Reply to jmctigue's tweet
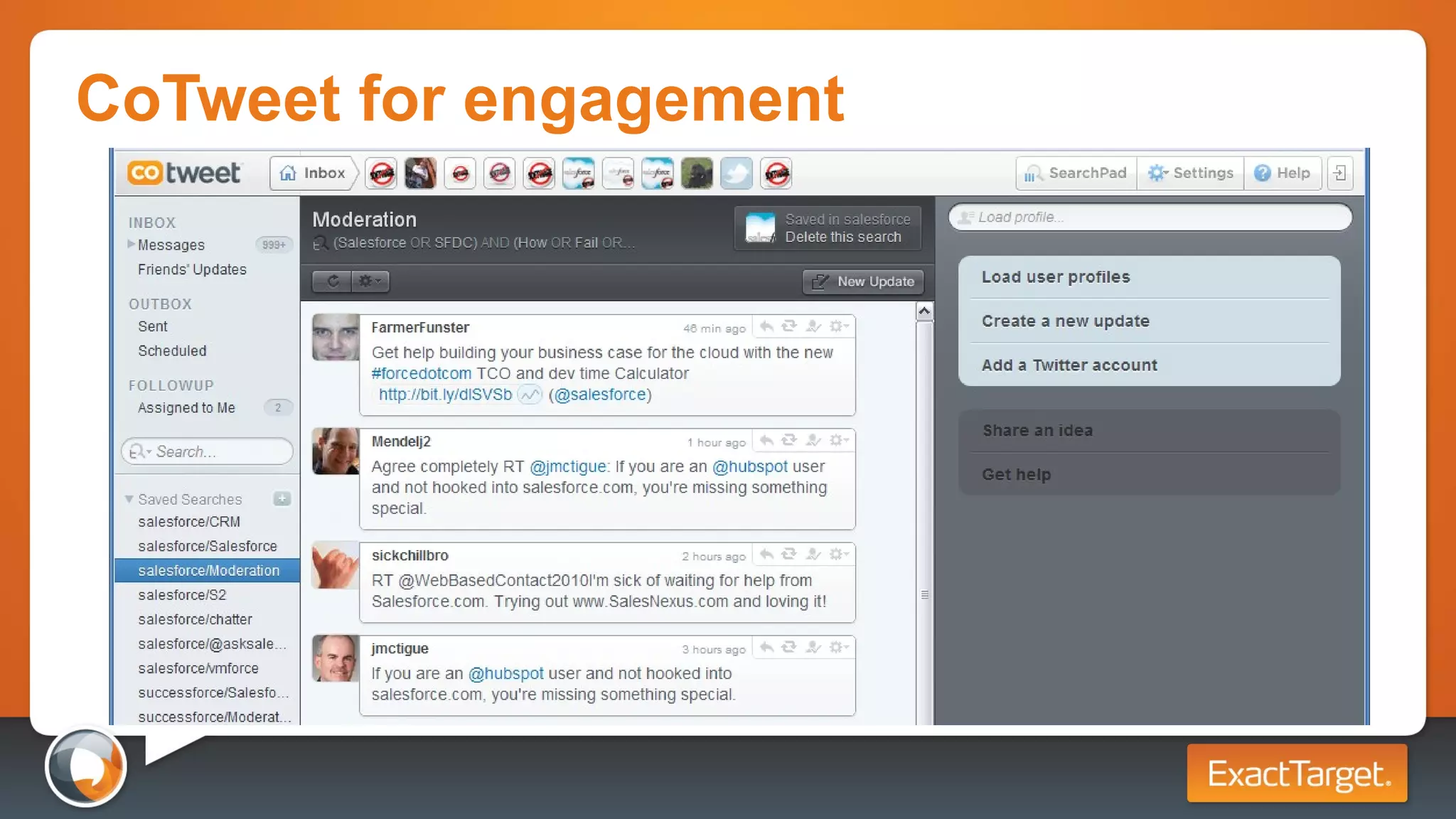Image resolution: width=1456 pixels, height=819 pixels. tap(766, 647)
